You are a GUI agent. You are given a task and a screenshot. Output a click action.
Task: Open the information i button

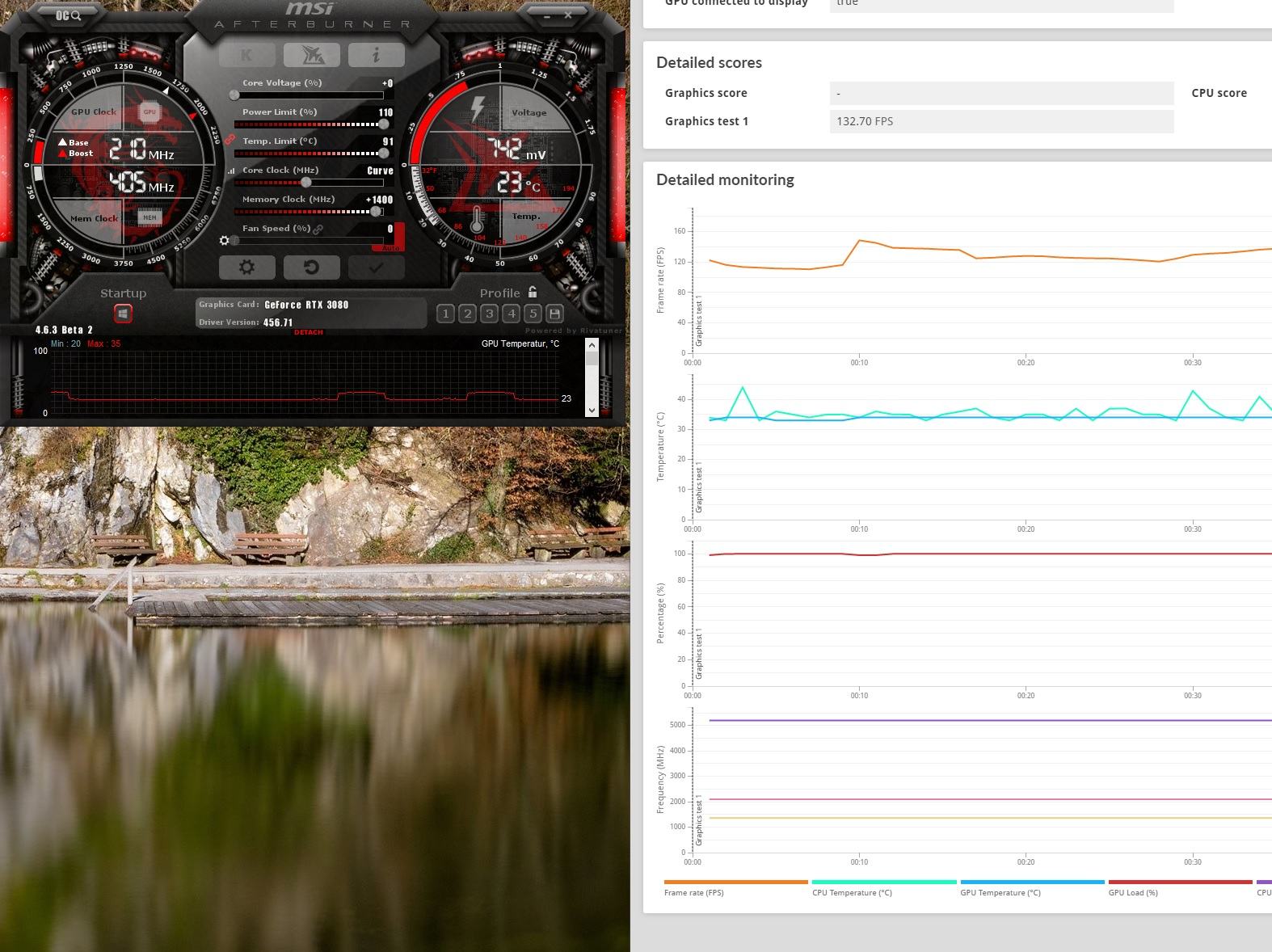click(376, 55)
